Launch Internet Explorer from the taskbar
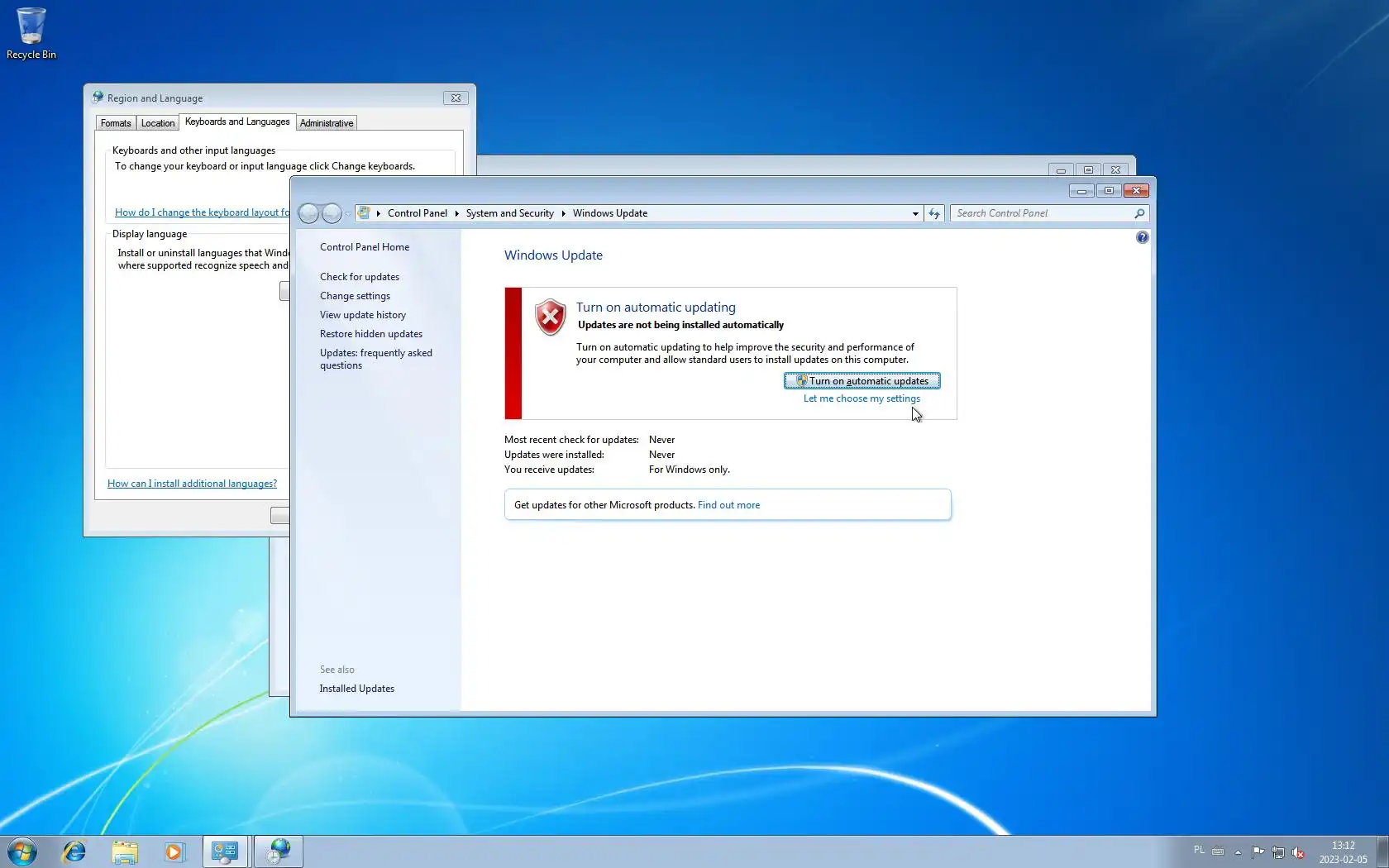This screenshot has width=1389, height=868. click(x=74, y=851)
